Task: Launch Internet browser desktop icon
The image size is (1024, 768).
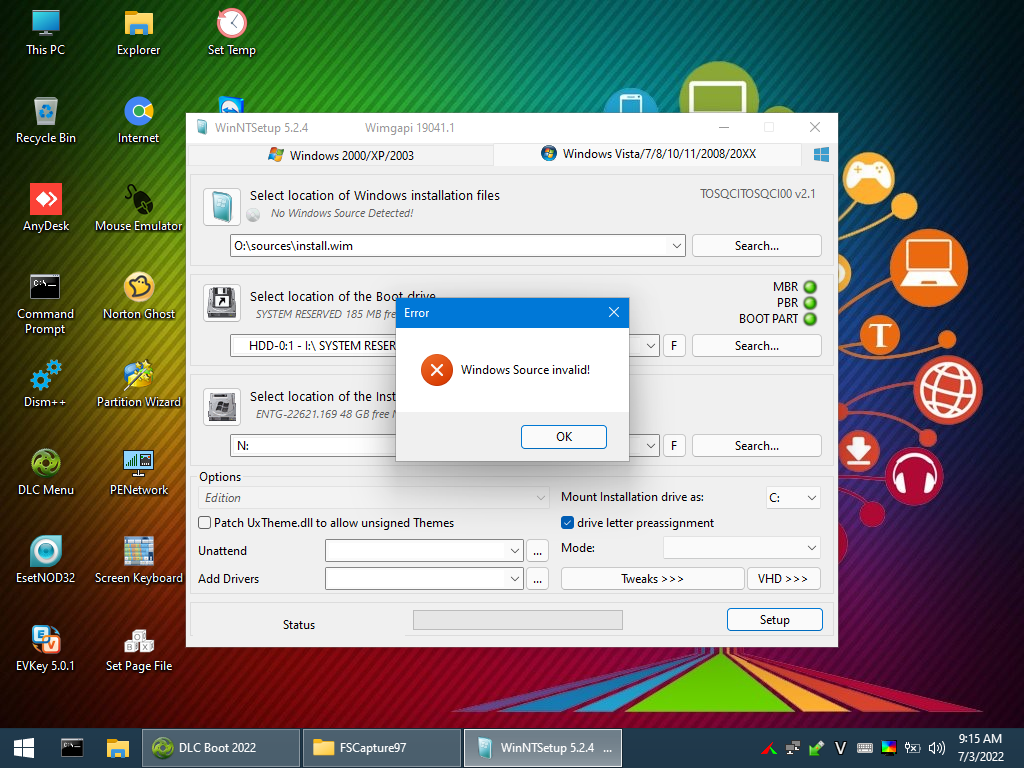Action: [x=138, y=121]
